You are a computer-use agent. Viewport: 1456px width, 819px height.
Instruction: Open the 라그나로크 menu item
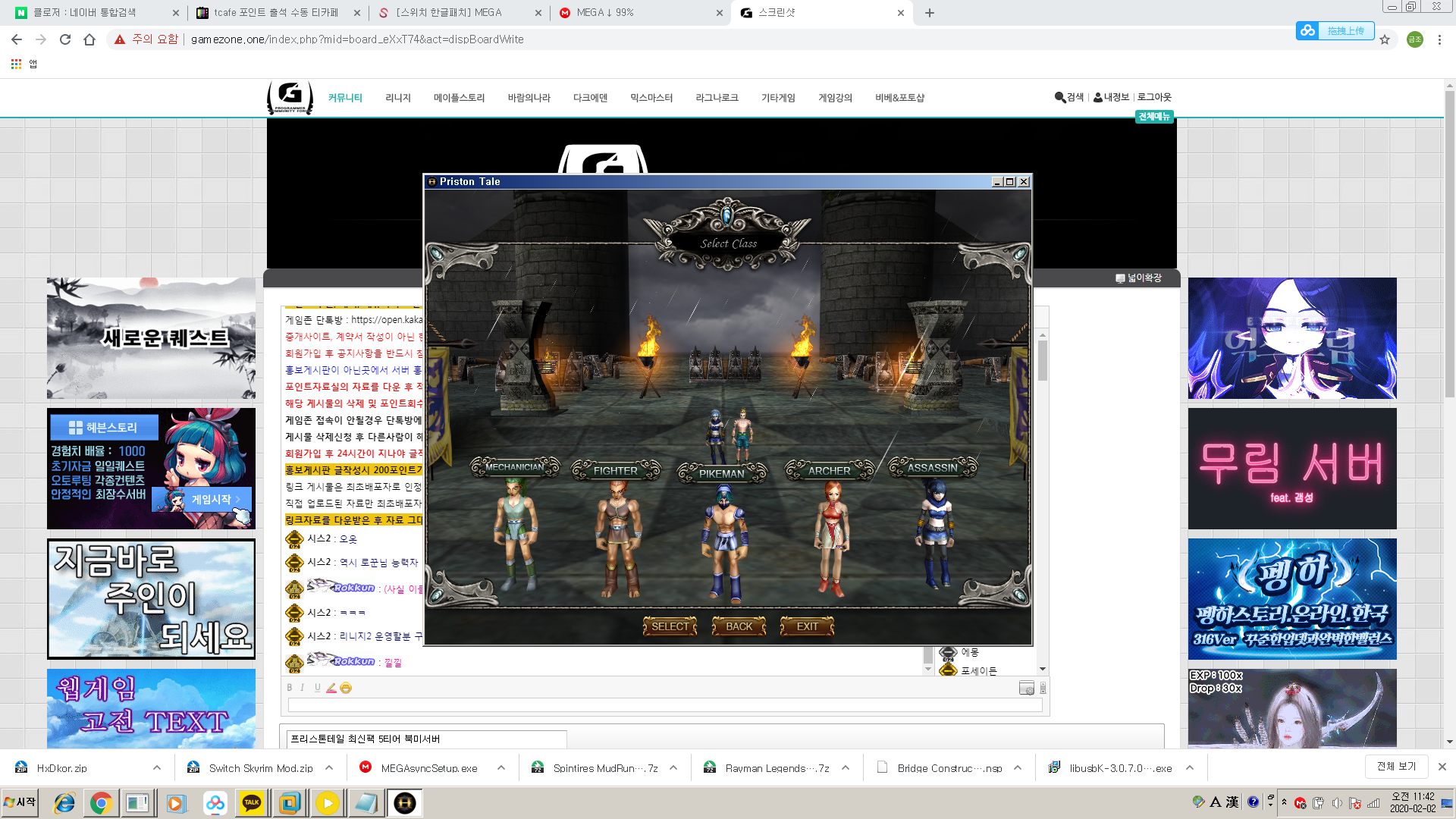tap(717, 98)
